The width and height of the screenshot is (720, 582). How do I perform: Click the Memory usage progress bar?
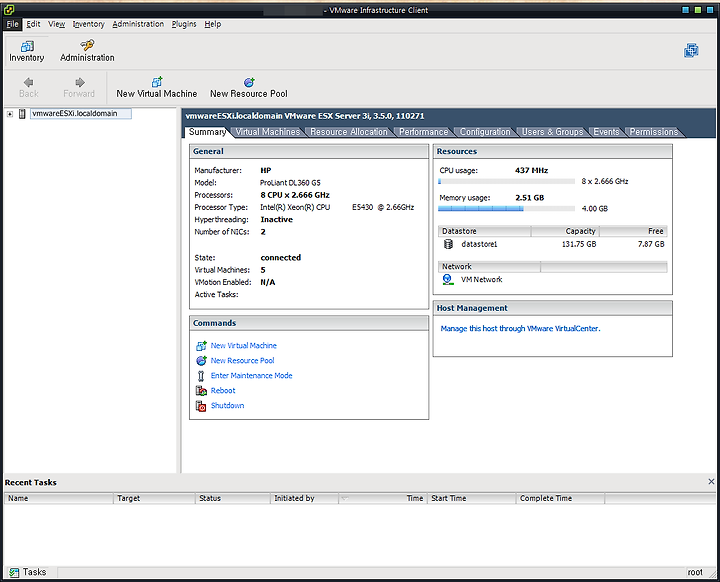[506, 209]
